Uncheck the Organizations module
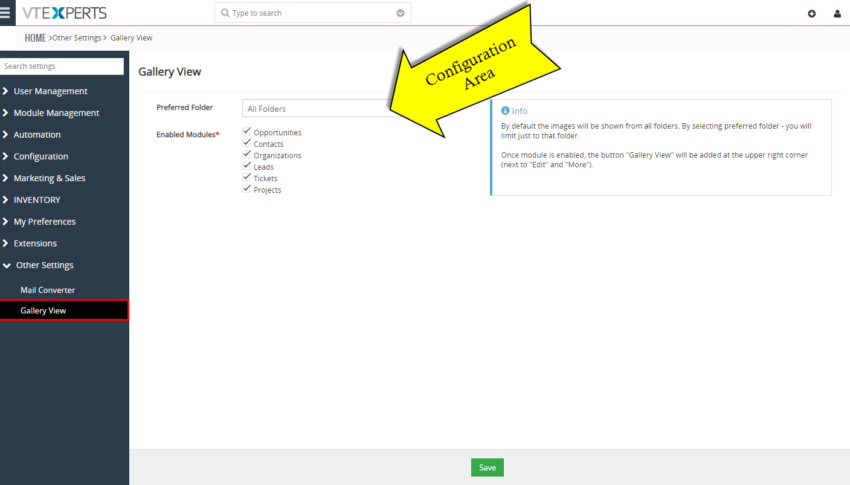 [x=247, y=154]
